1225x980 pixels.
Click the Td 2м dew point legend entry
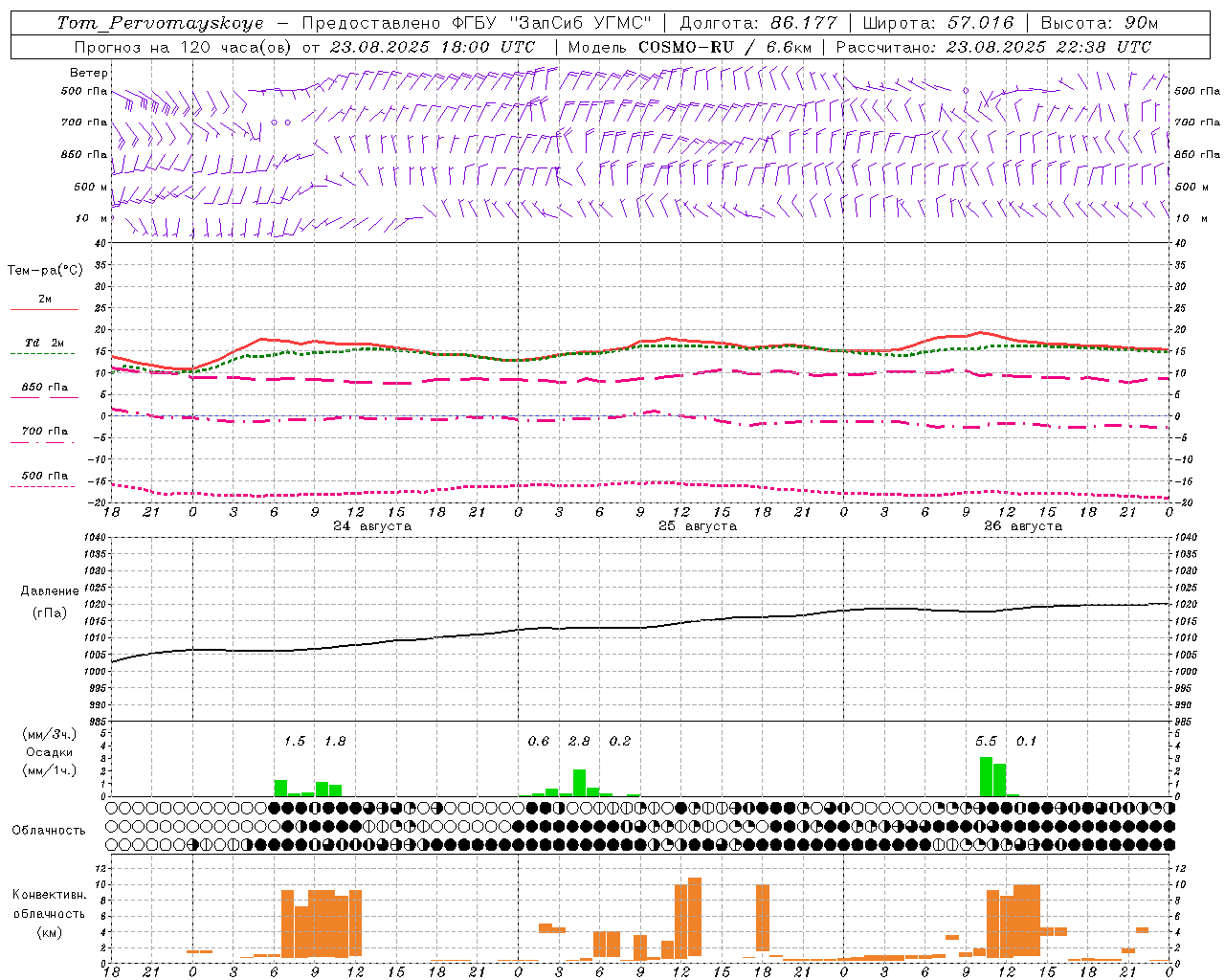point(44,343)
